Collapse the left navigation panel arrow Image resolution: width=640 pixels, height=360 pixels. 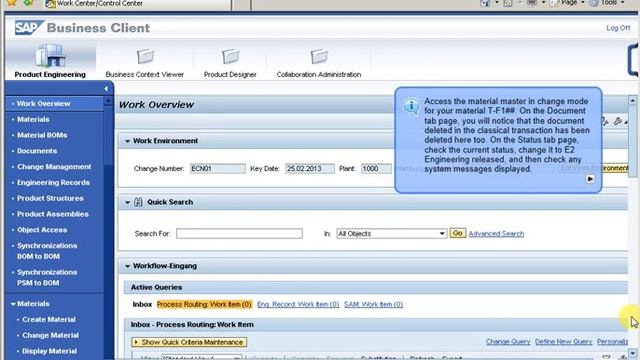pyautogui.click(x=106, y=89)
